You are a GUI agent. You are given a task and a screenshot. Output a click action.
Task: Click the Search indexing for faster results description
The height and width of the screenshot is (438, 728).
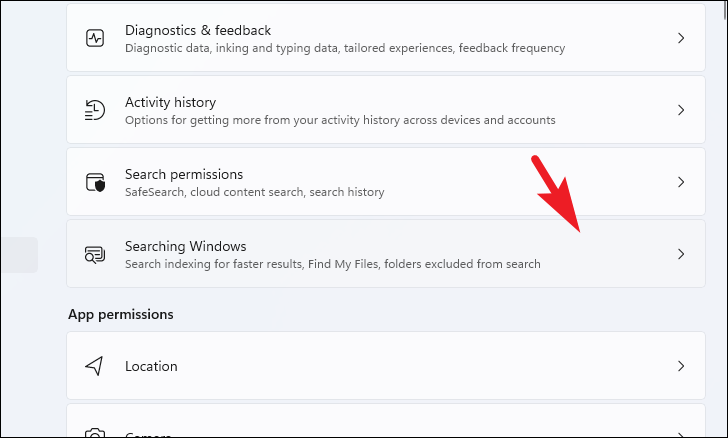(332, 264)
